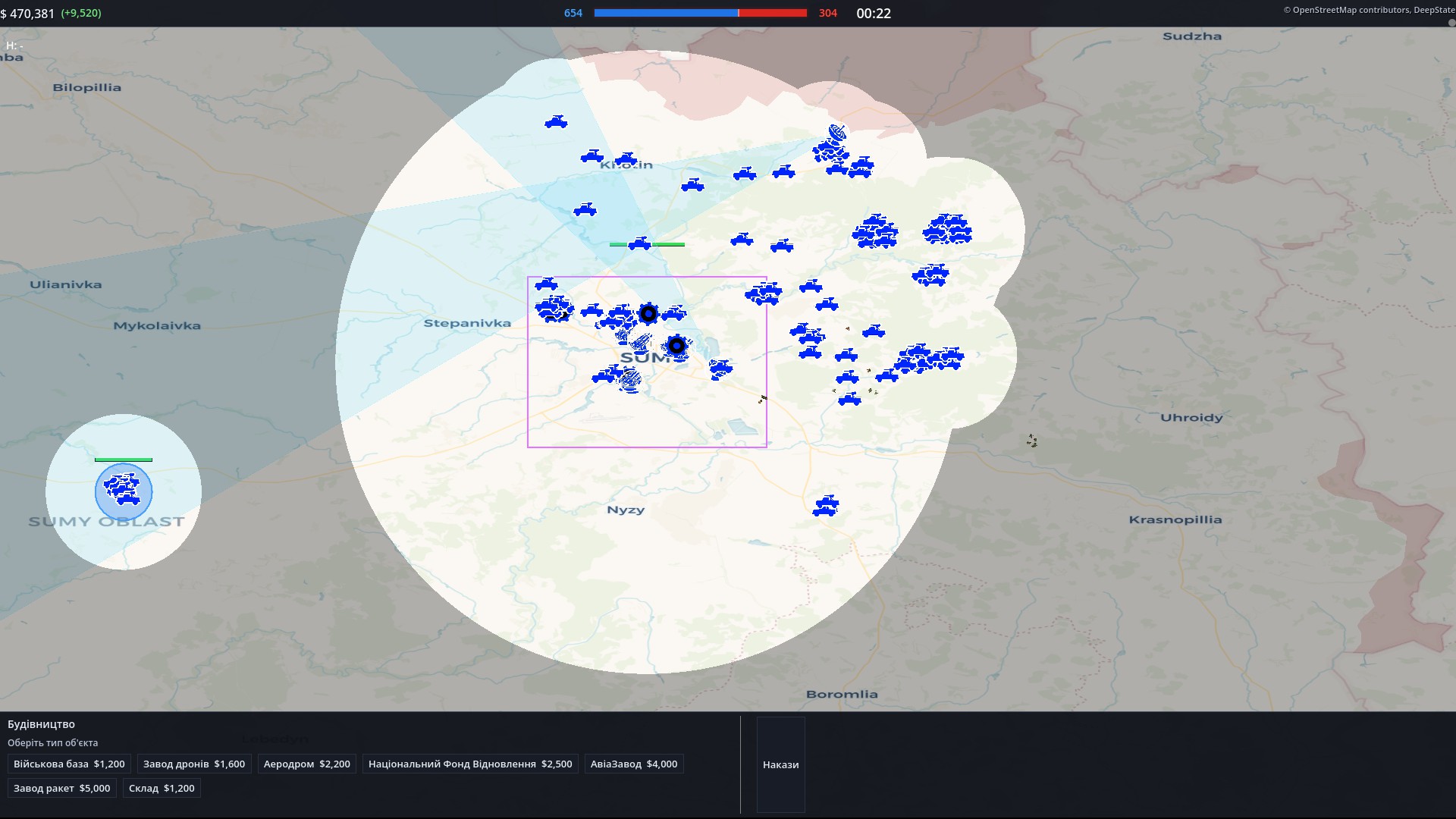This screenshot has width=1456, height=819.
Task: Build АвіаЗавод for $4,000
Action: [x=634, y=764]
